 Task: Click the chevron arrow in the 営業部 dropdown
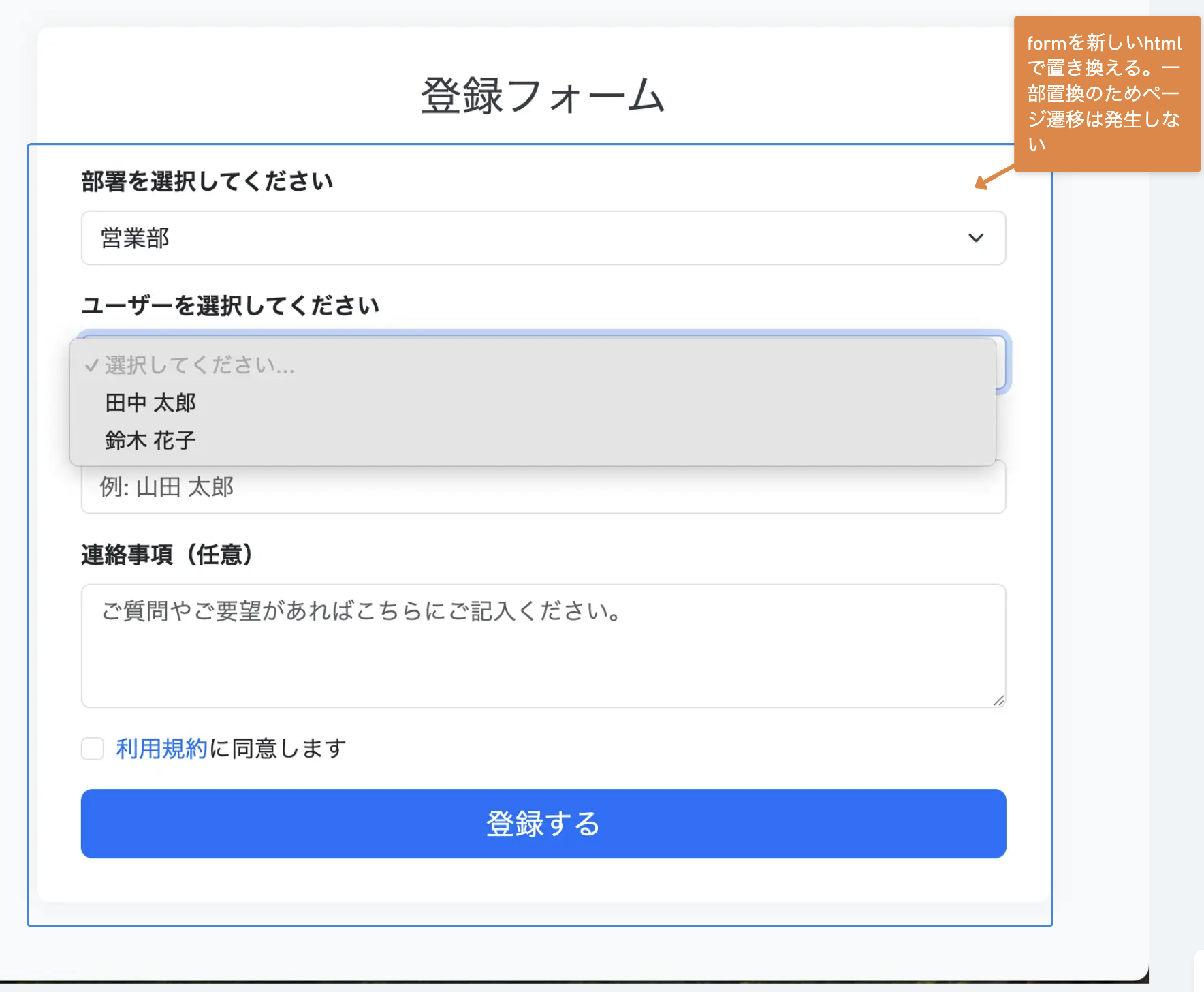[976, 238]
